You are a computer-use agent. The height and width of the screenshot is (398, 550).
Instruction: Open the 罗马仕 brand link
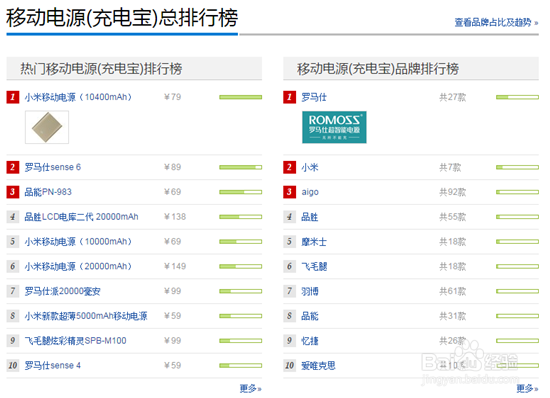click(x=314, y=97)
